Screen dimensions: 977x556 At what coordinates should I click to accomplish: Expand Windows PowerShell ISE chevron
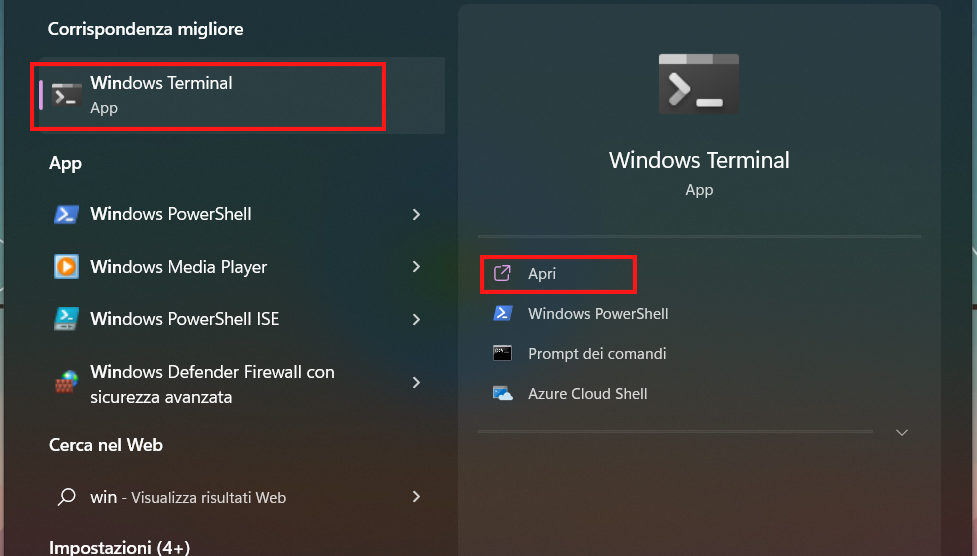click(416, 319)
